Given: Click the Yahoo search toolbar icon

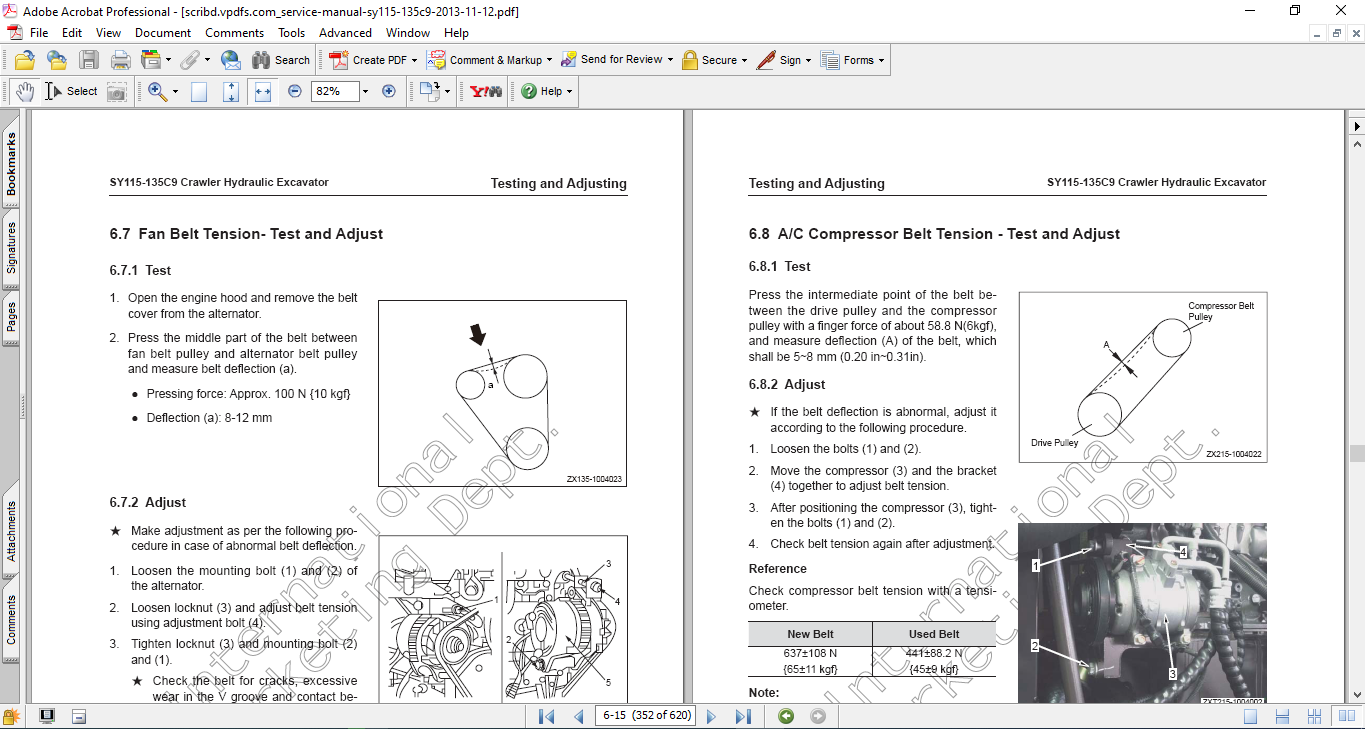Looking at the screenshot, I should (x=486, y=91).
